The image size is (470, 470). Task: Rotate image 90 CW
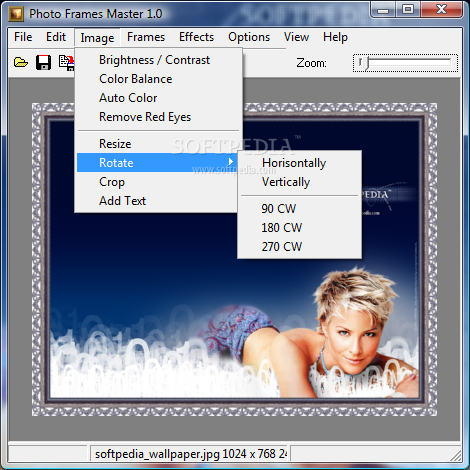coord(299,209)
